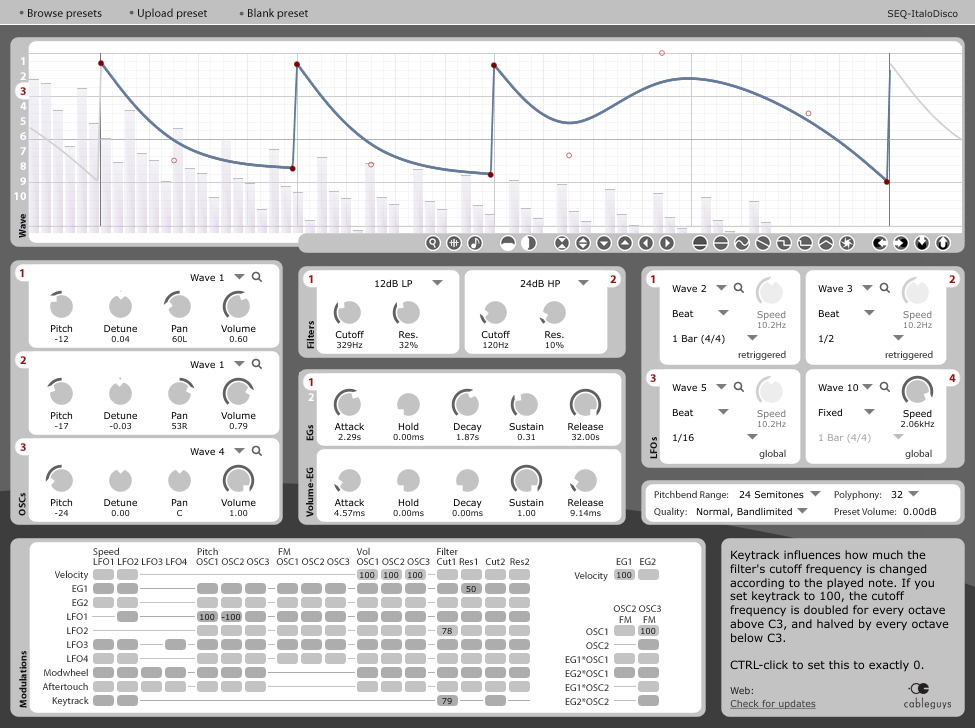This screenshot has width=975, height=728.
Task: Toggle LFO 4 global mode
Action: pos(918,454)
